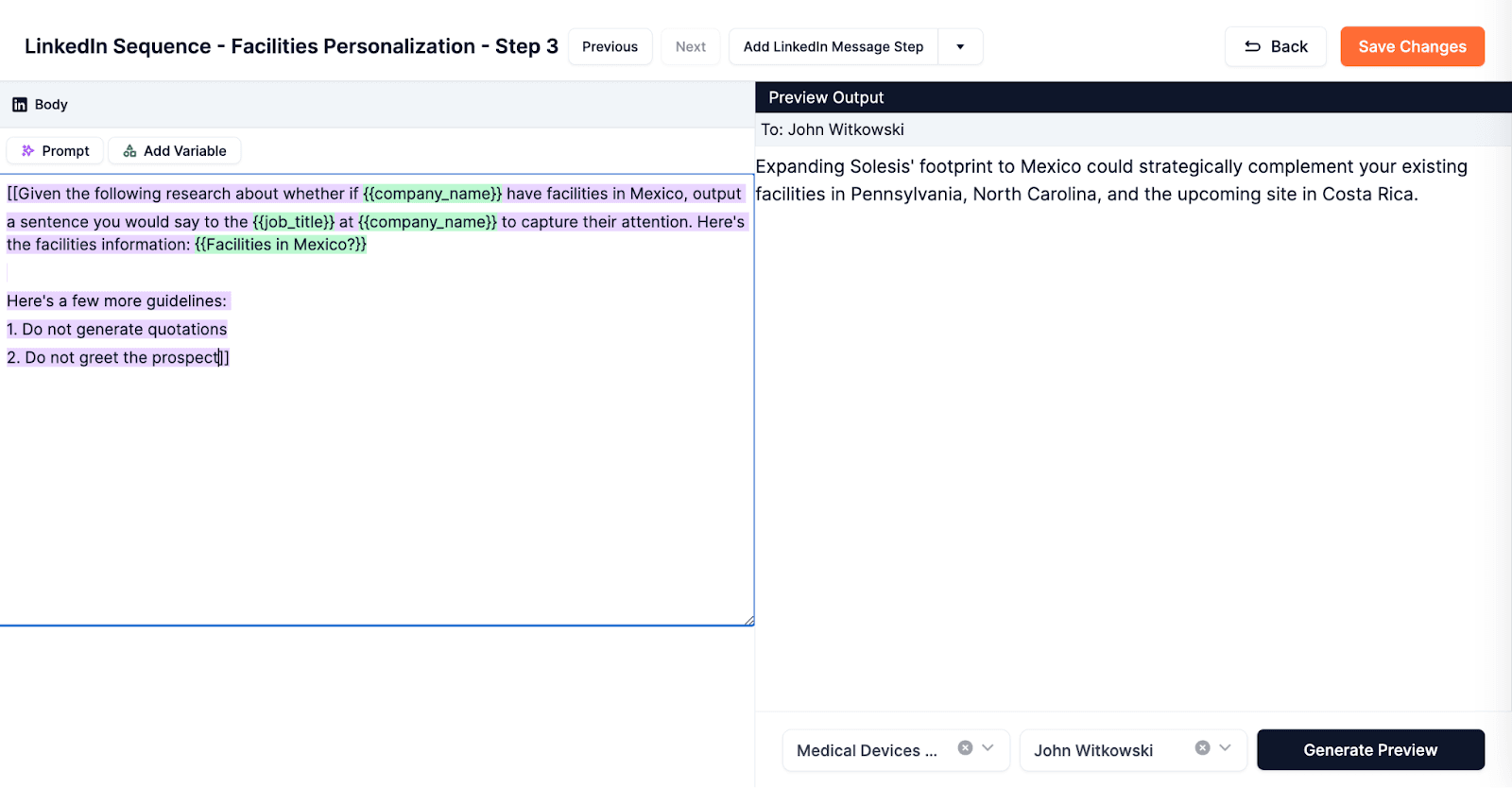Click the Preview Output header

click(x=1133, y=97)
